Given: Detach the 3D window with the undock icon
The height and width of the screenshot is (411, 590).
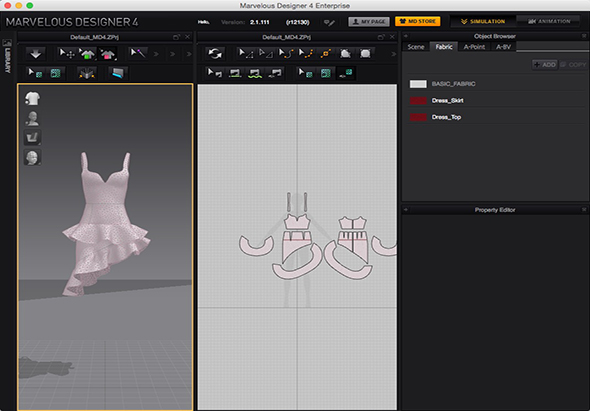Looking at the screenshot, I should [176, 37].
